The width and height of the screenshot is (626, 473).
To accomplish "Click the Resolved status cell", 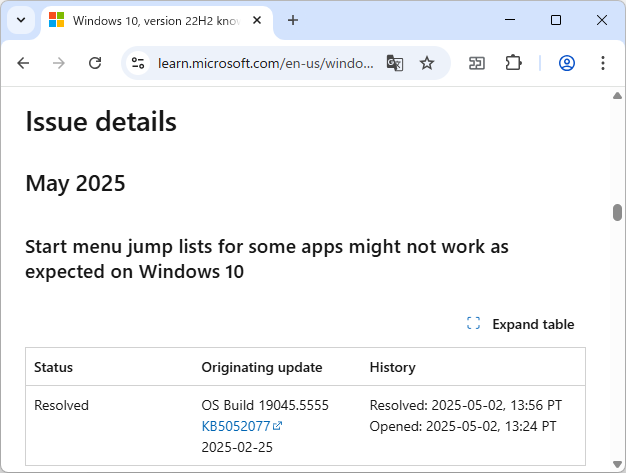I will [x=61, y=405].
